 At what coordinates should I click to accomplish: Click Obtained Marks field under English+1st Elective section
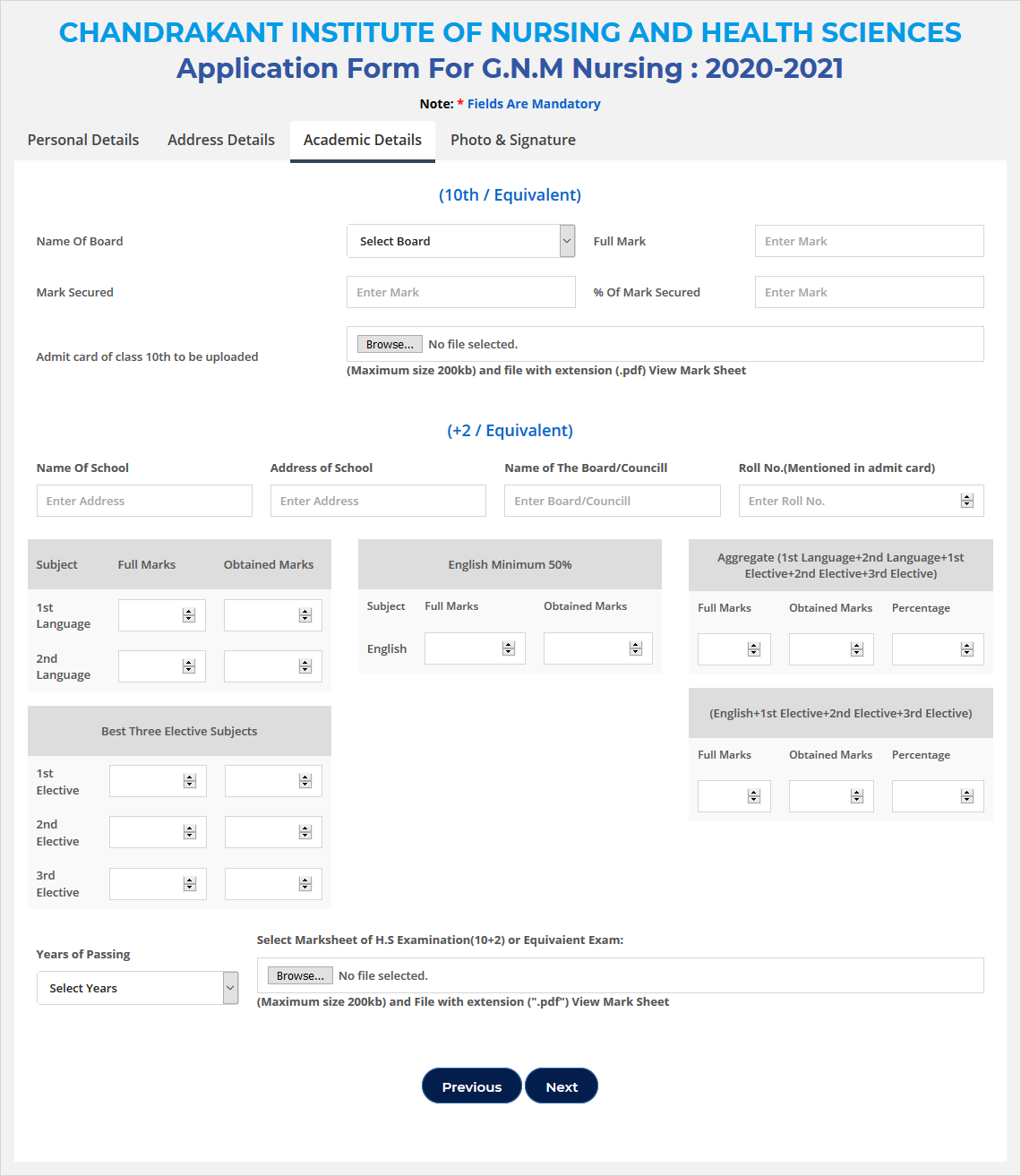831,796
